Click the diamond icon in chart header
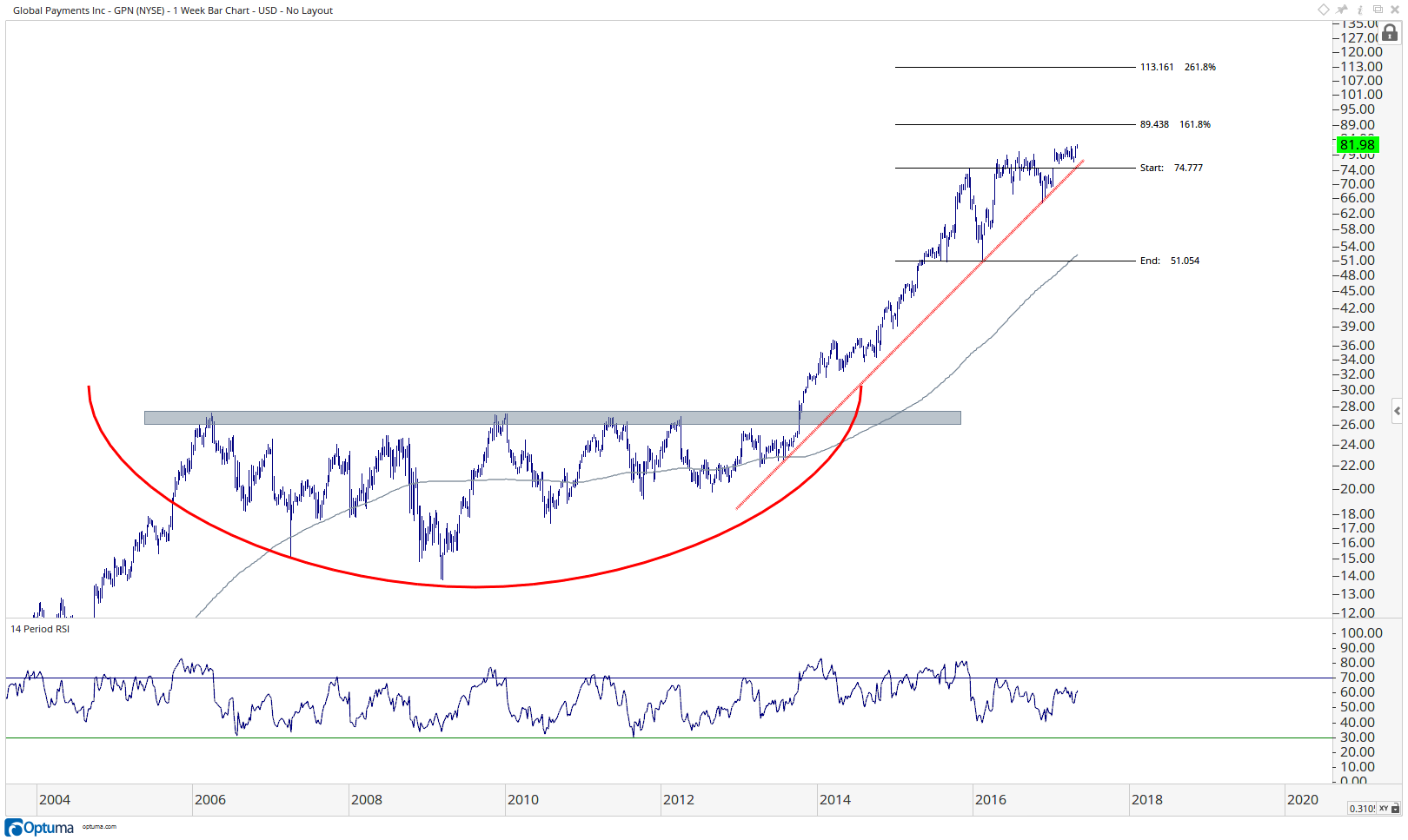The width and height of the screenshot is (1408, 840). pos(1323,10)
